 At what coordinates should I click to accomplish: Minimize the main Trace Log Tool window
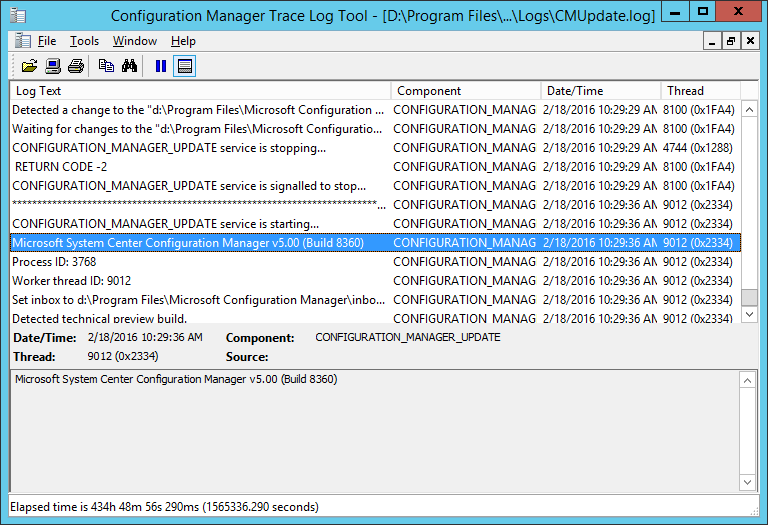[x=675, y=12]
